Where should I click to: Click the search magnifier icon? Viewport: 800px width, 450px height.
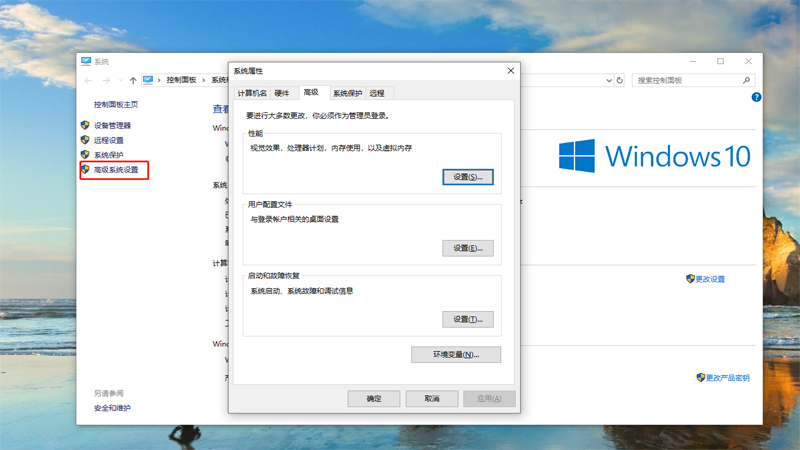point(746,81)
